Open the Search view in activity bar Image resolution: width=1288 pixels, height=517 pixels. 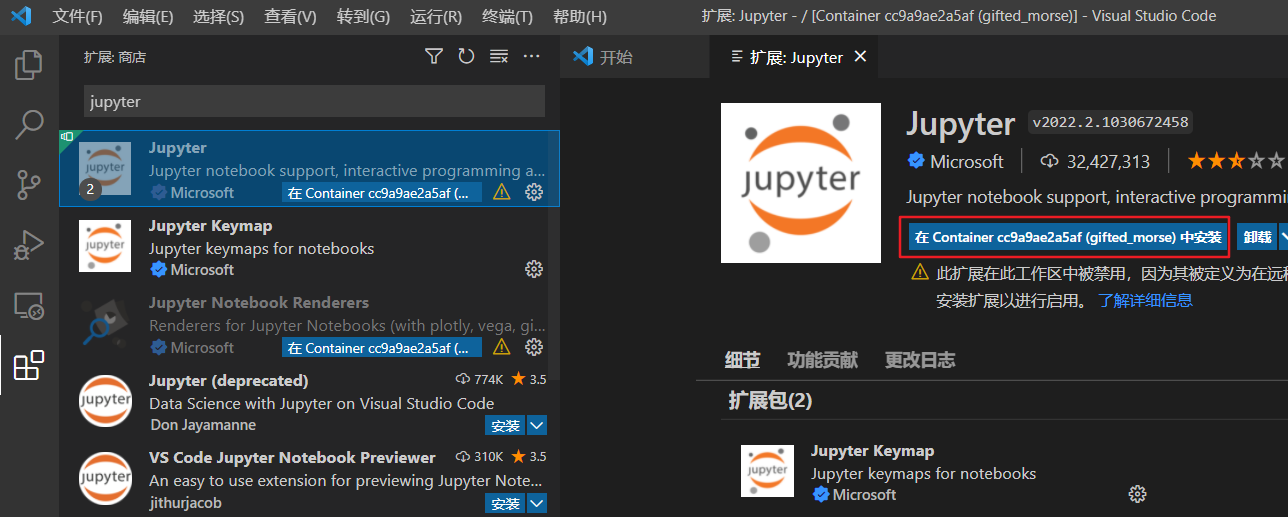coord(29,125)
